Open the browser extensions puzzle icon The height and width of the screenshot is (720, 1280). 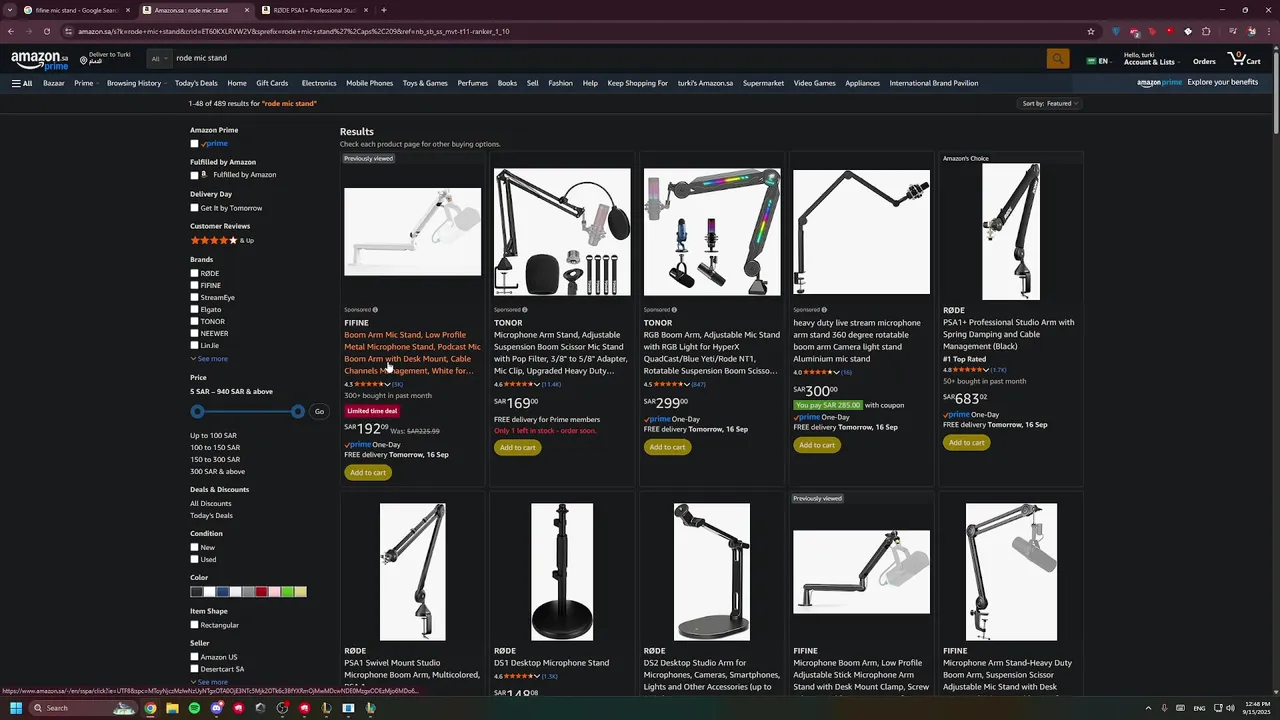[1206, 31]
